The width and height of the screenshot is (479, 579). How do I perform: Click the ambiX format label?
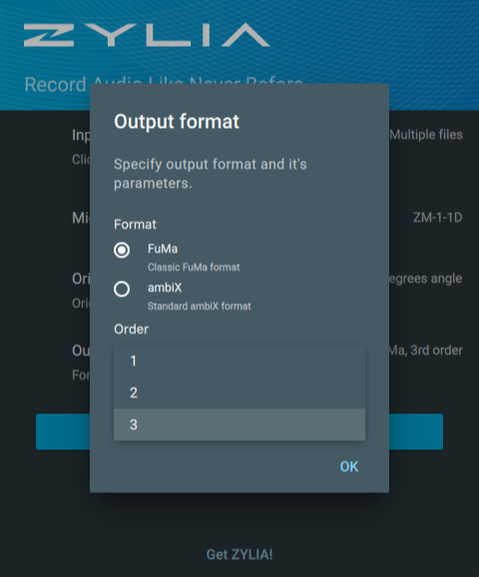point(165,288)
